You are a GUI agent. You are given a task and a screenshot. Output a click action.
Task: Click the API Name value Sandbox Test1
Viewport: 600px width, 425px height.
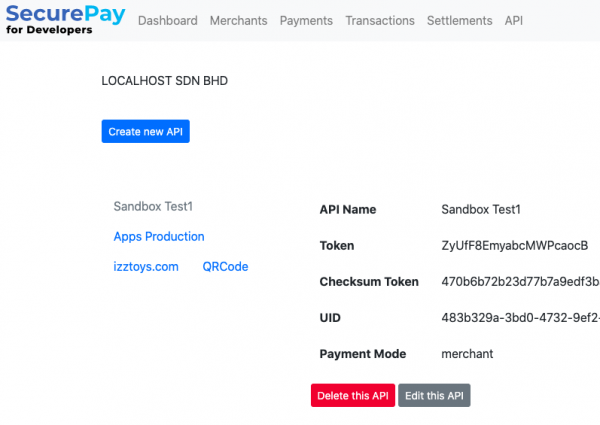pos(481,209)
